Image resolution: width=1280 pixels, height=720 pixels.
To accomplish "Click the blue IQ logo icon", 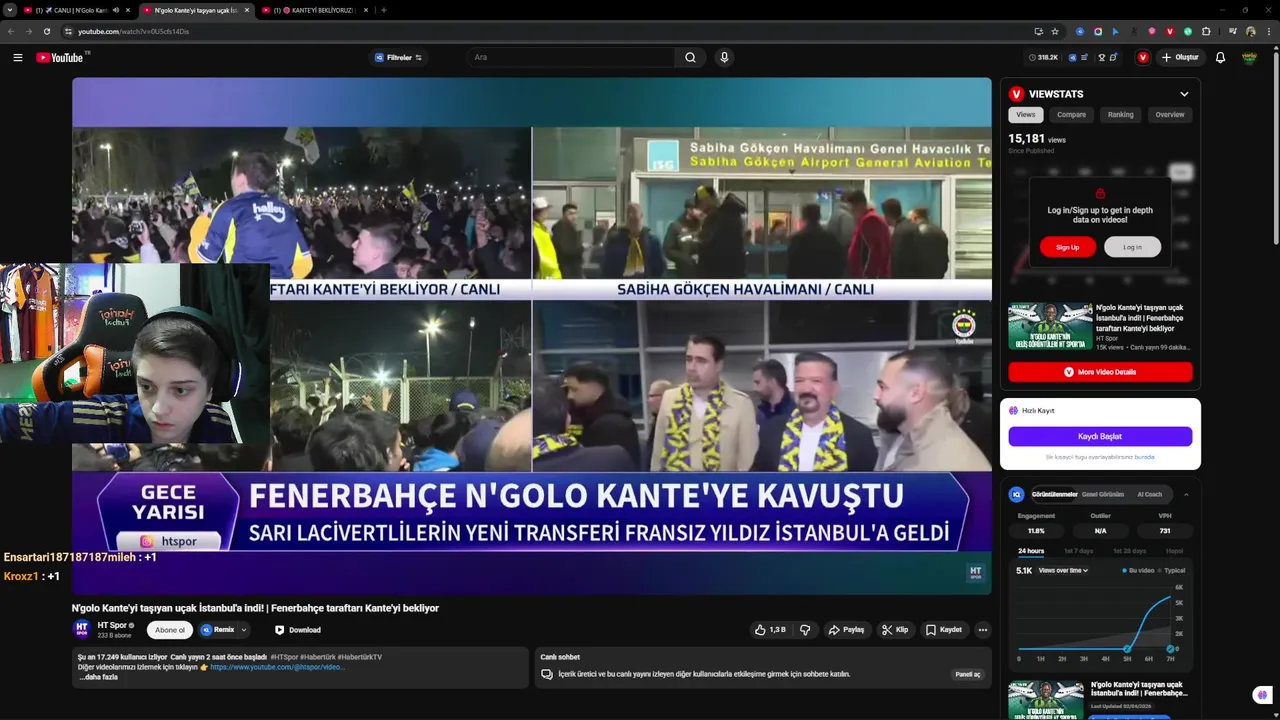I will (1017, 494).
